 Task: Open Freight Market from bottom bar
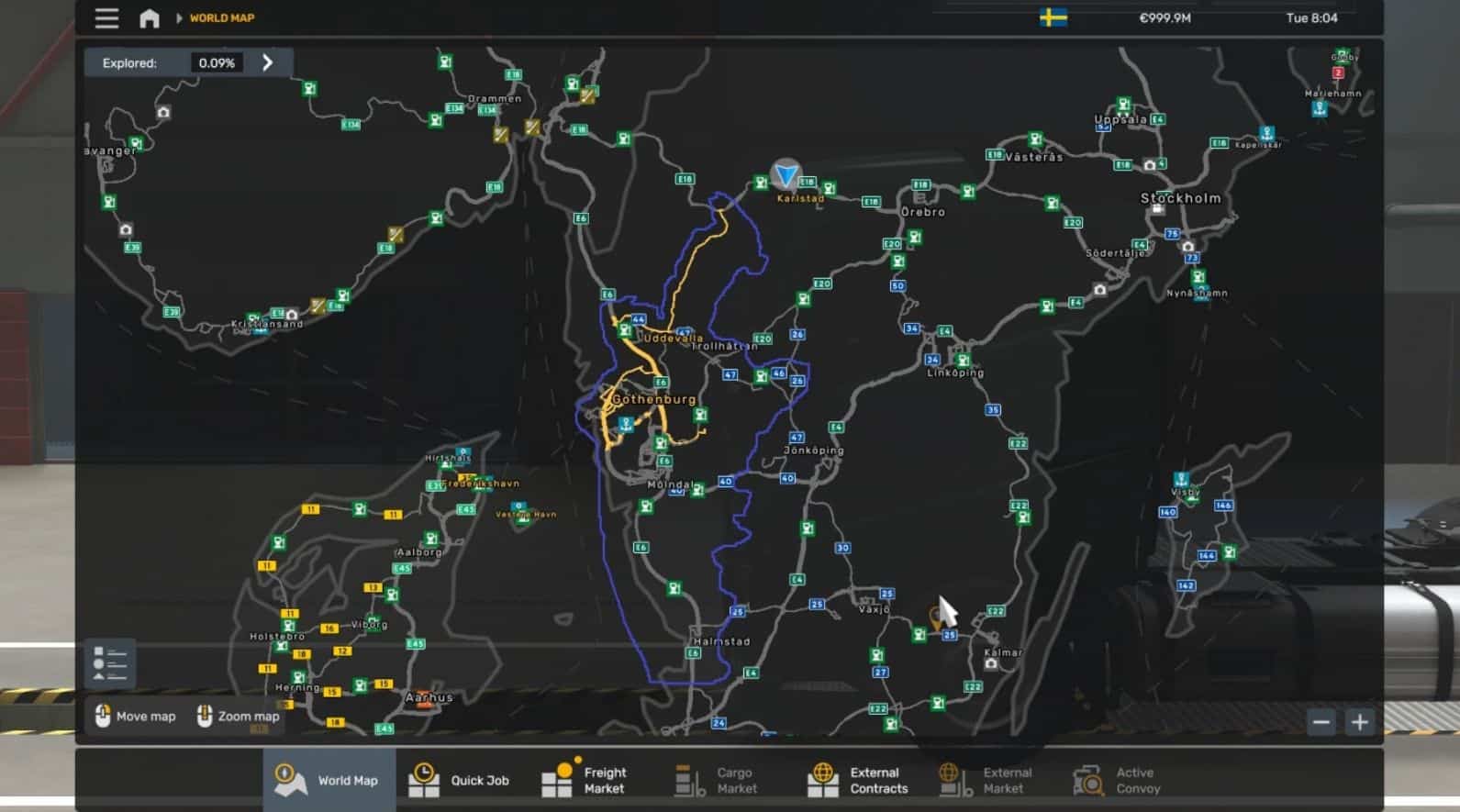tap(584, 780)
